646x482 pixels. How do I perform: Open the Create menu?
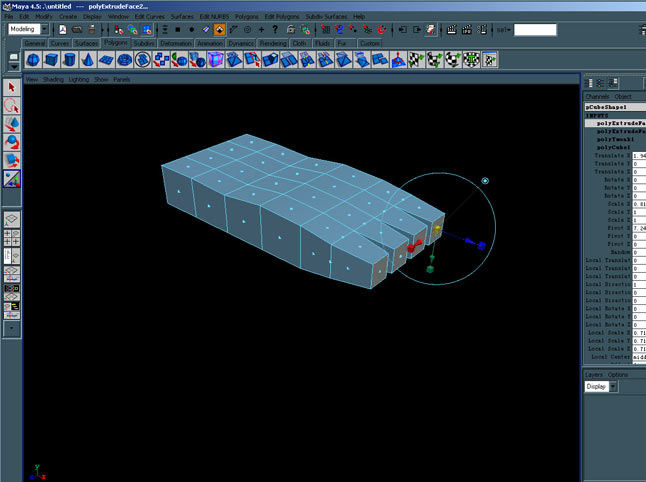point(68,16)
